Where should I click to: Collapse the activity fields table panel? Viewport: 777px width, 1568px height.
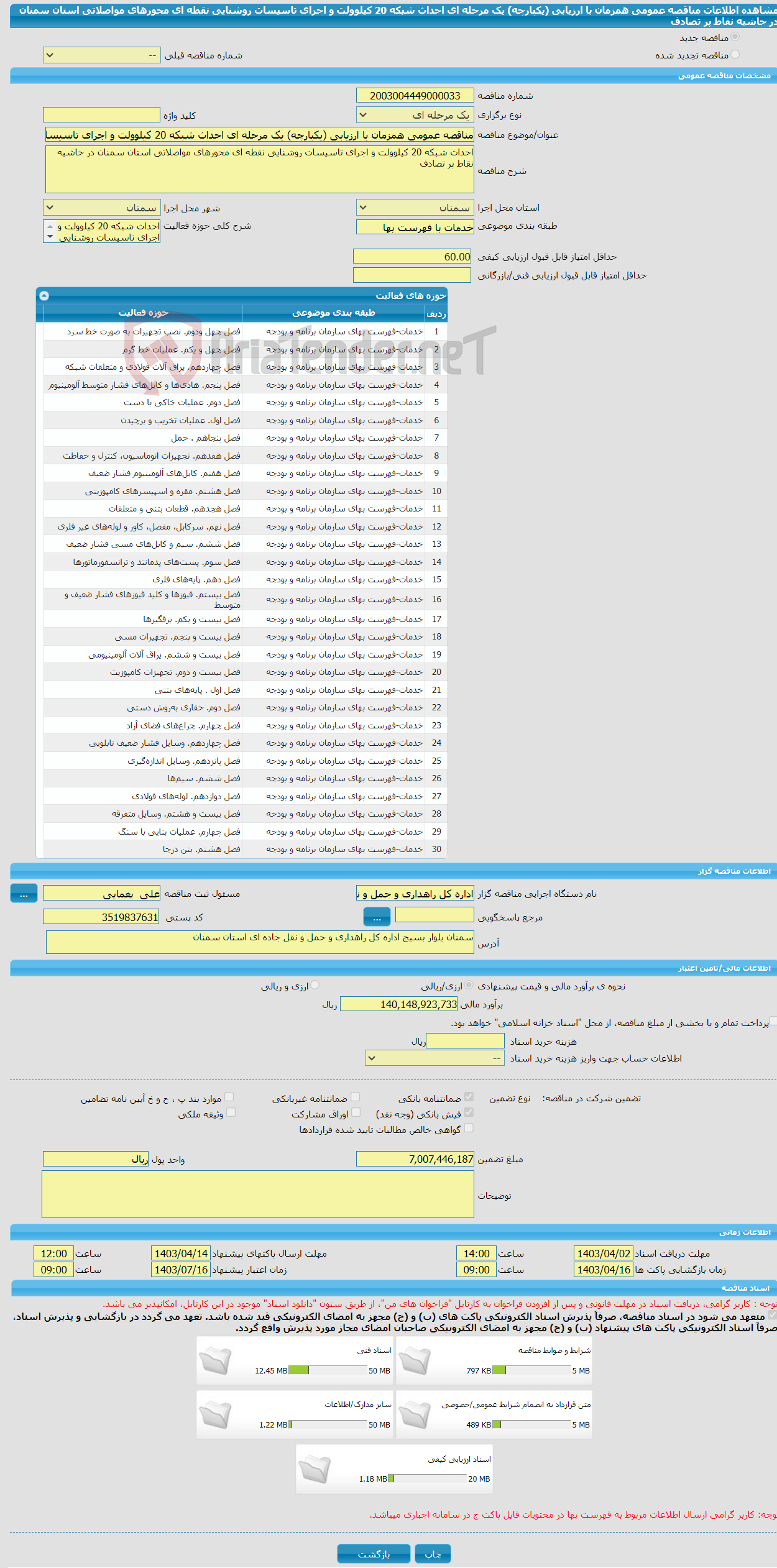44,296
